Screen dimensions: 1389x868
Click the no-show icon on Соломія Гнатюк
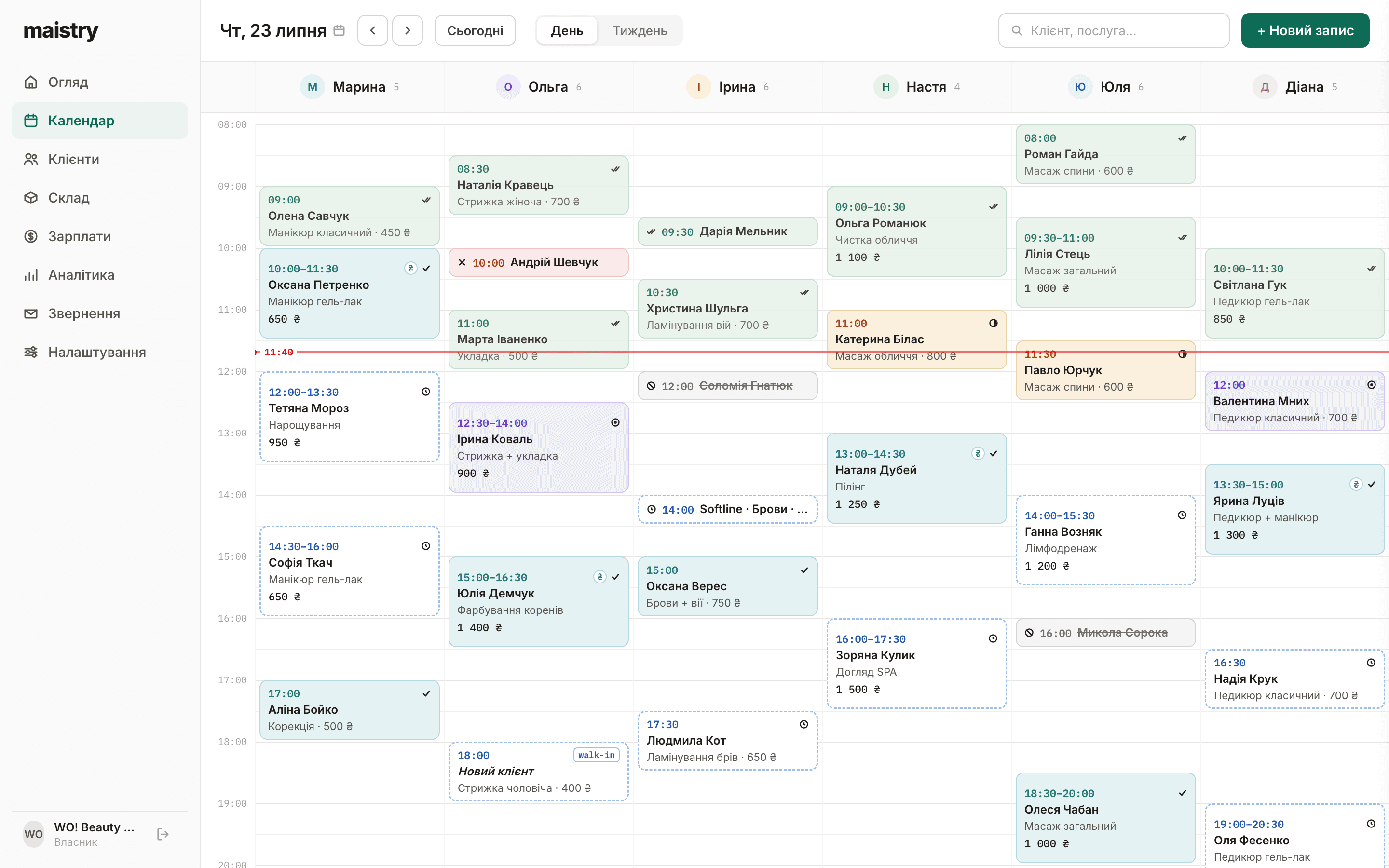[651, 386]
